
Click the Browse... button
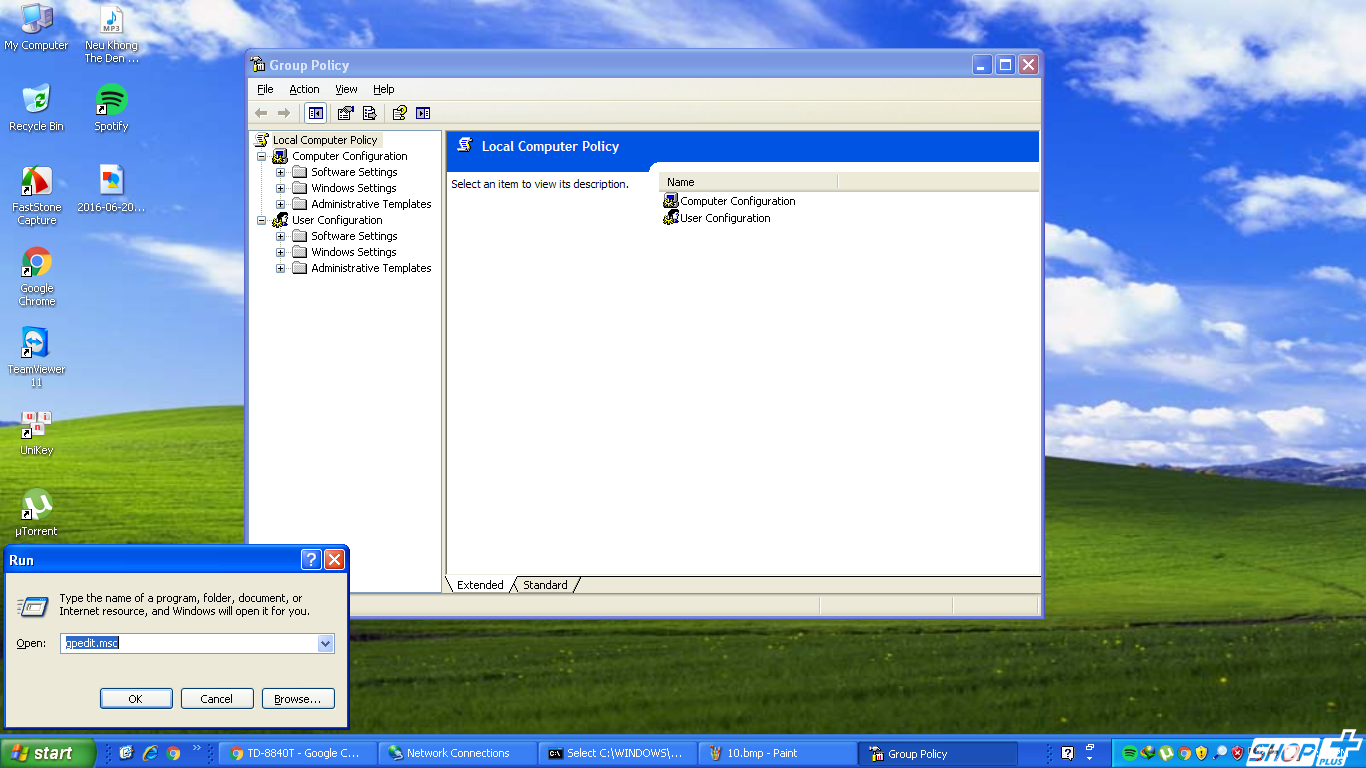click(x=298, y=699)
